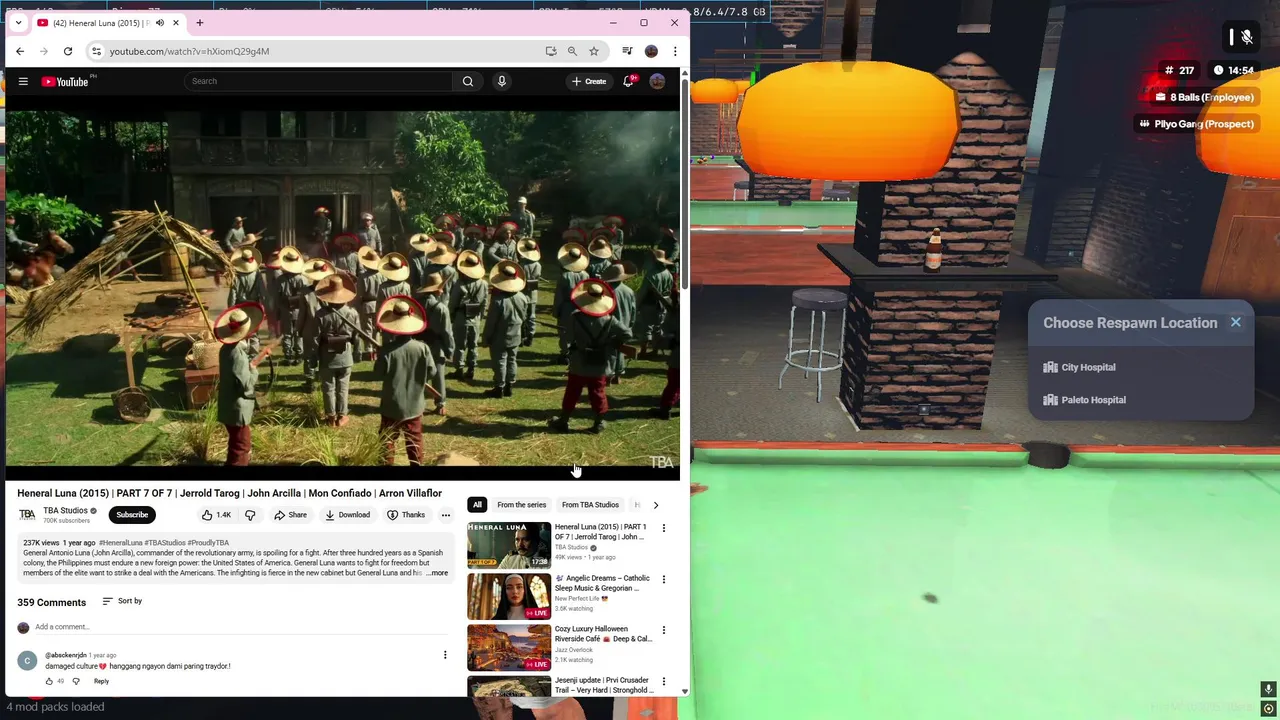This screenshot has height=720, width=1280.
Task: Click the Chrome address bar URL
Action: coord(189,51)
